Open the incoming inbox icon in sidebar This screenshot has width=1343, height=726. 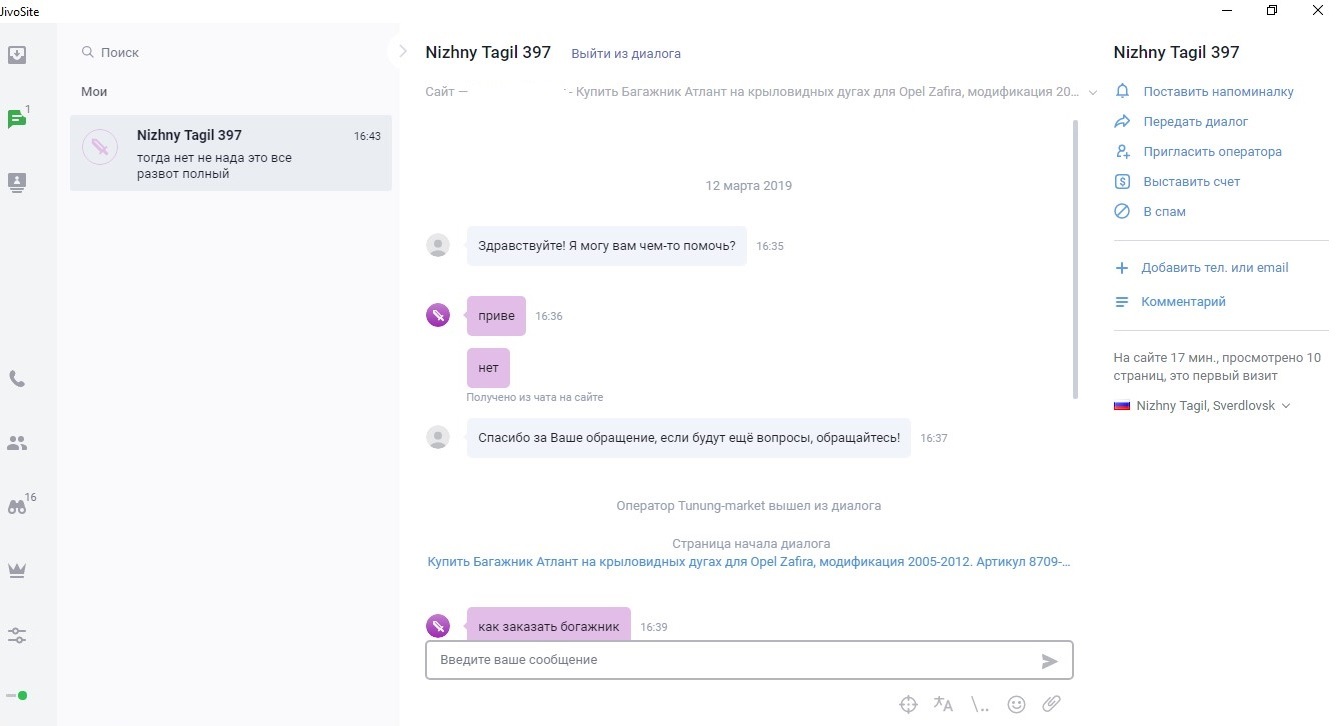(17, 55)
